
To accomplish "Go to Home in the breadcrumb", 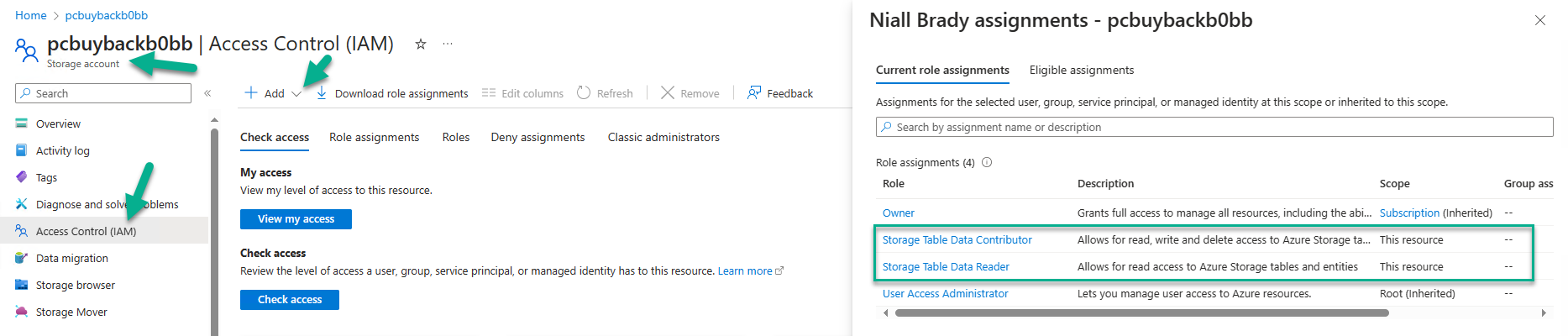I will 31,15.
